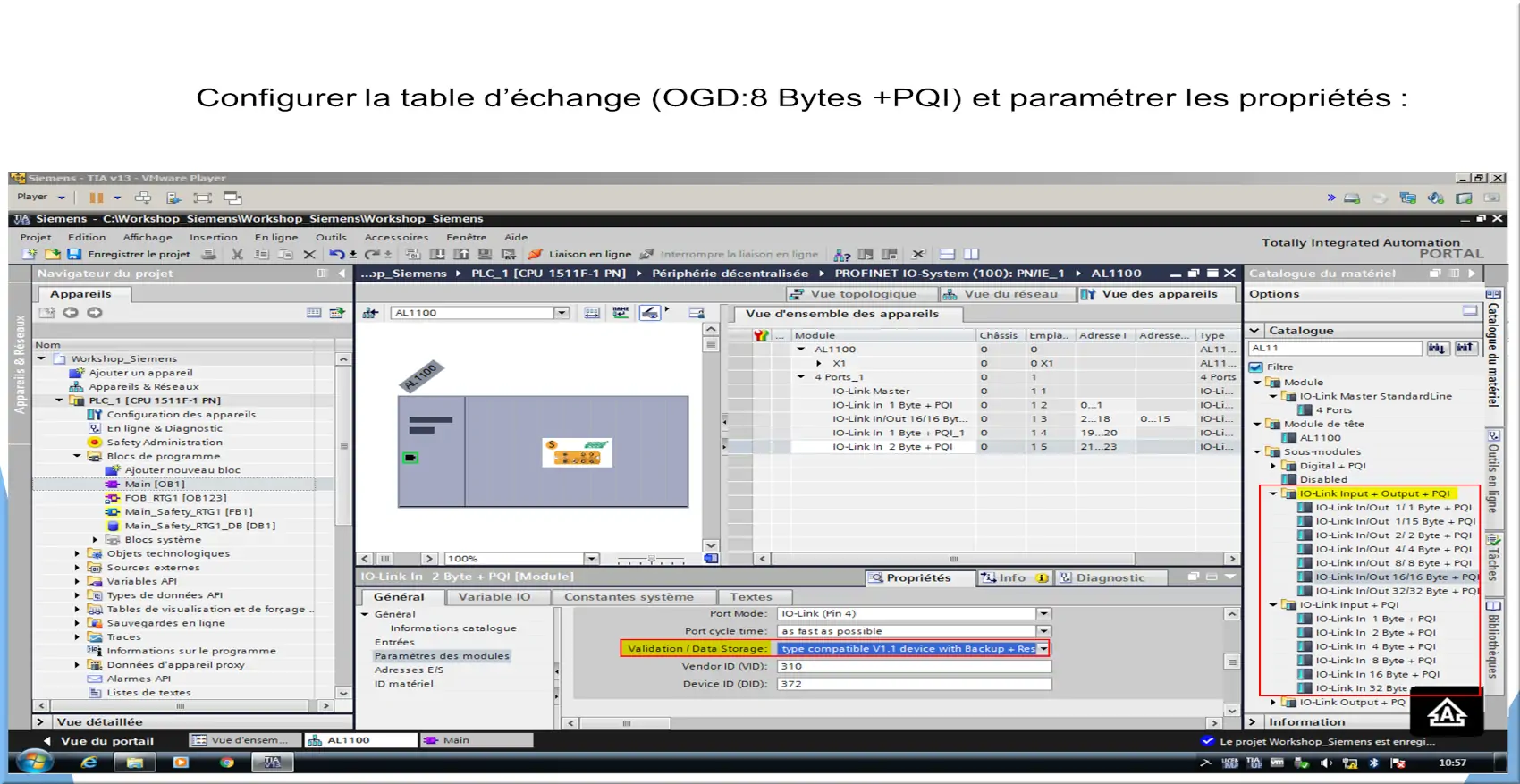Open the Port cycle time dropdown

(1043, 631)
